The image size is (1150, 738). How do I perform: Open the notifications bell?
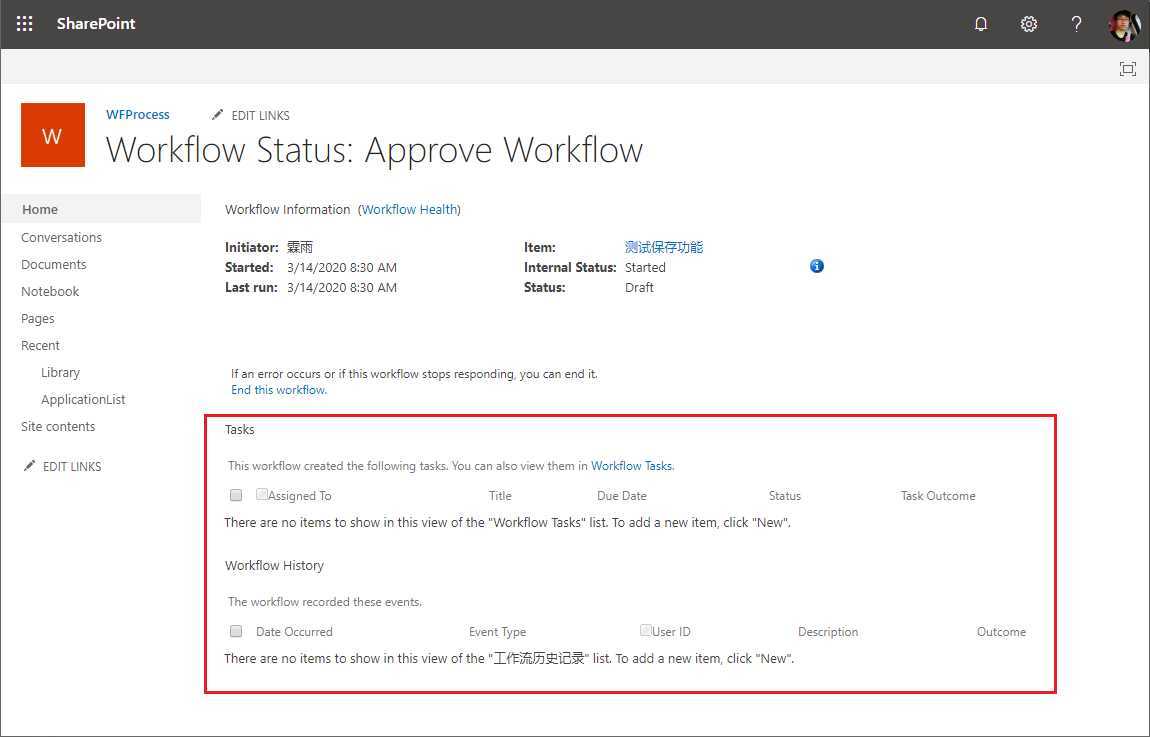point(981,24)
